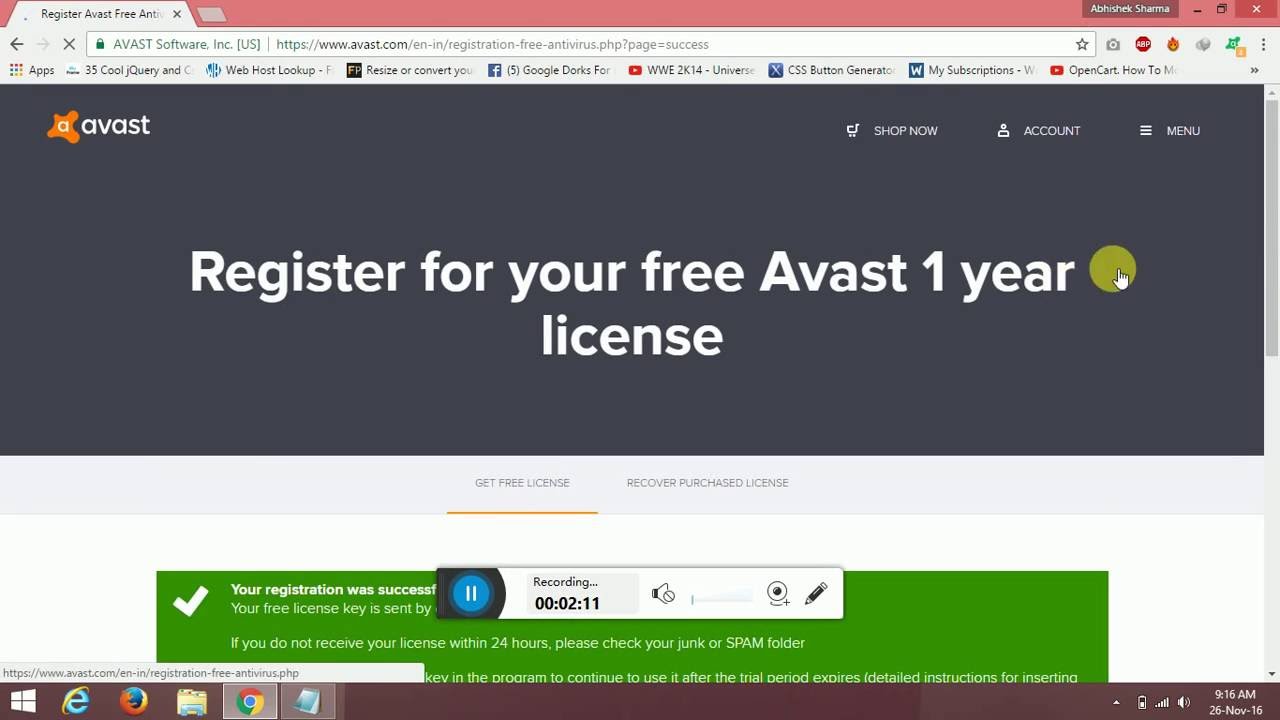The height and width of the screenshot is (720, 1280).
Task: Click the battery tray icon
Action: point(1142,703)
